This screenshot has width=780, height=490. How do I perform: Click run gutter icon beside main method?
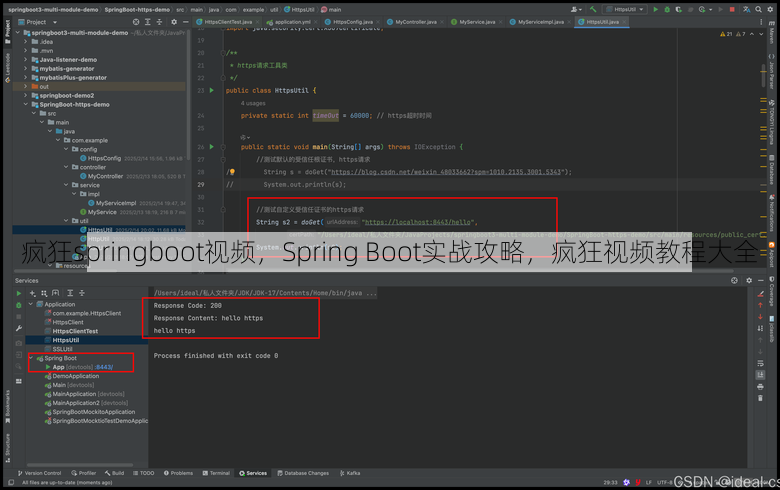click(x=211, y=147)
